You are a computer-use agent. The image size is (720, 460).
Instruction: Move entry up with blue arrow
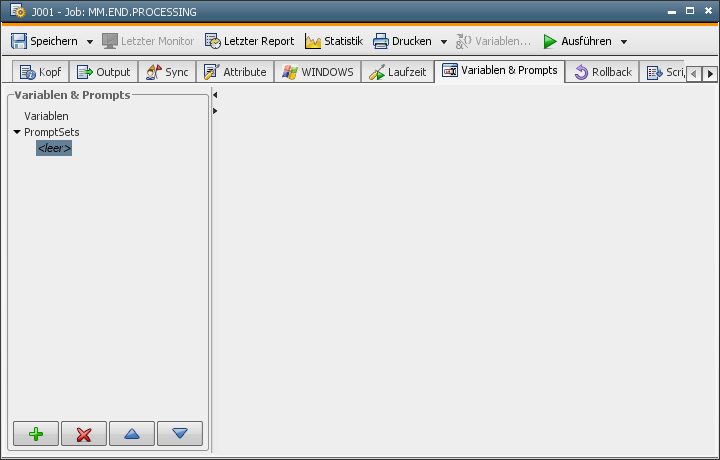coord(132,433)
